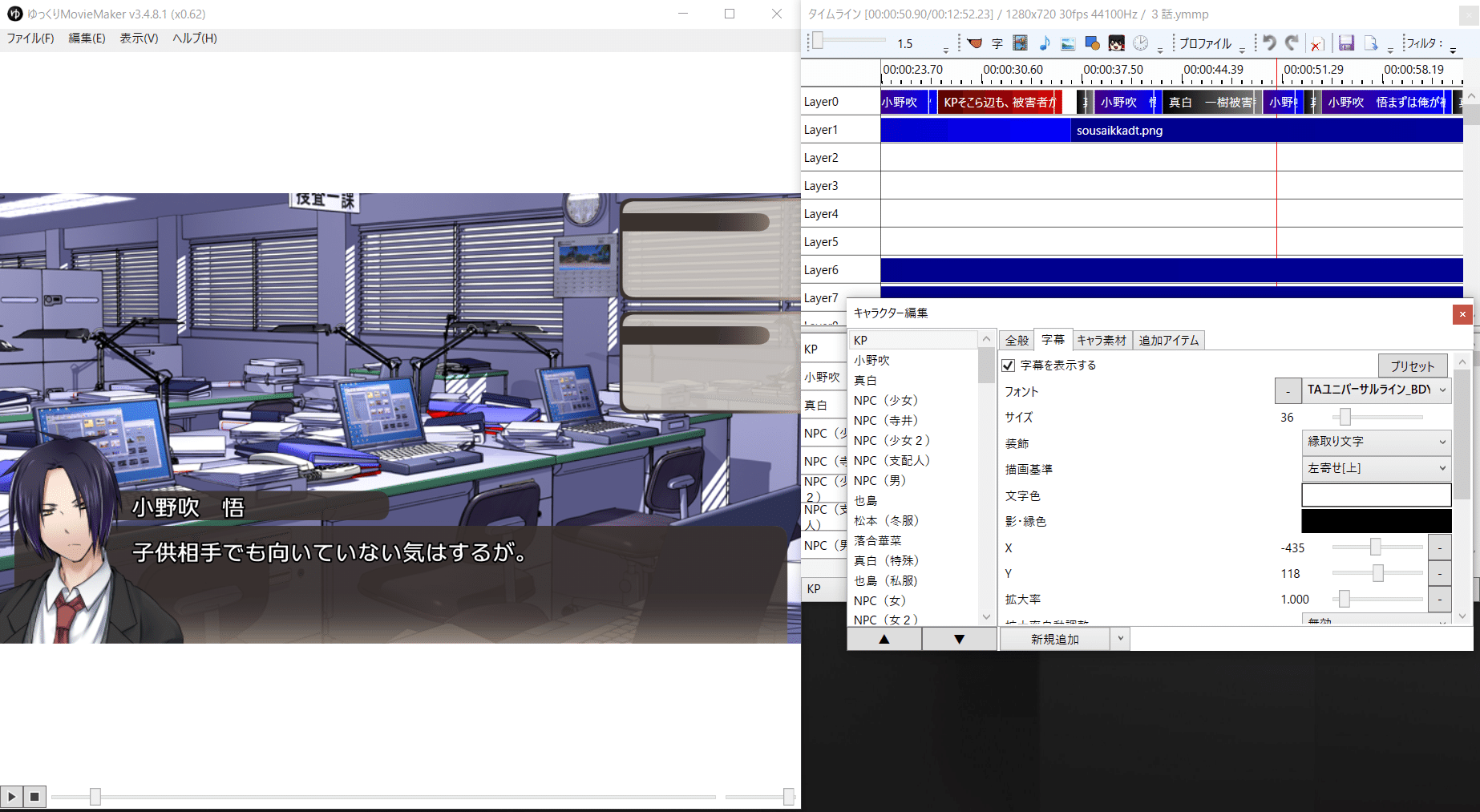This screenshot has width=1480, height=812.
Task: Click the 文字色 white color swatch
Action: point(1376,495)
